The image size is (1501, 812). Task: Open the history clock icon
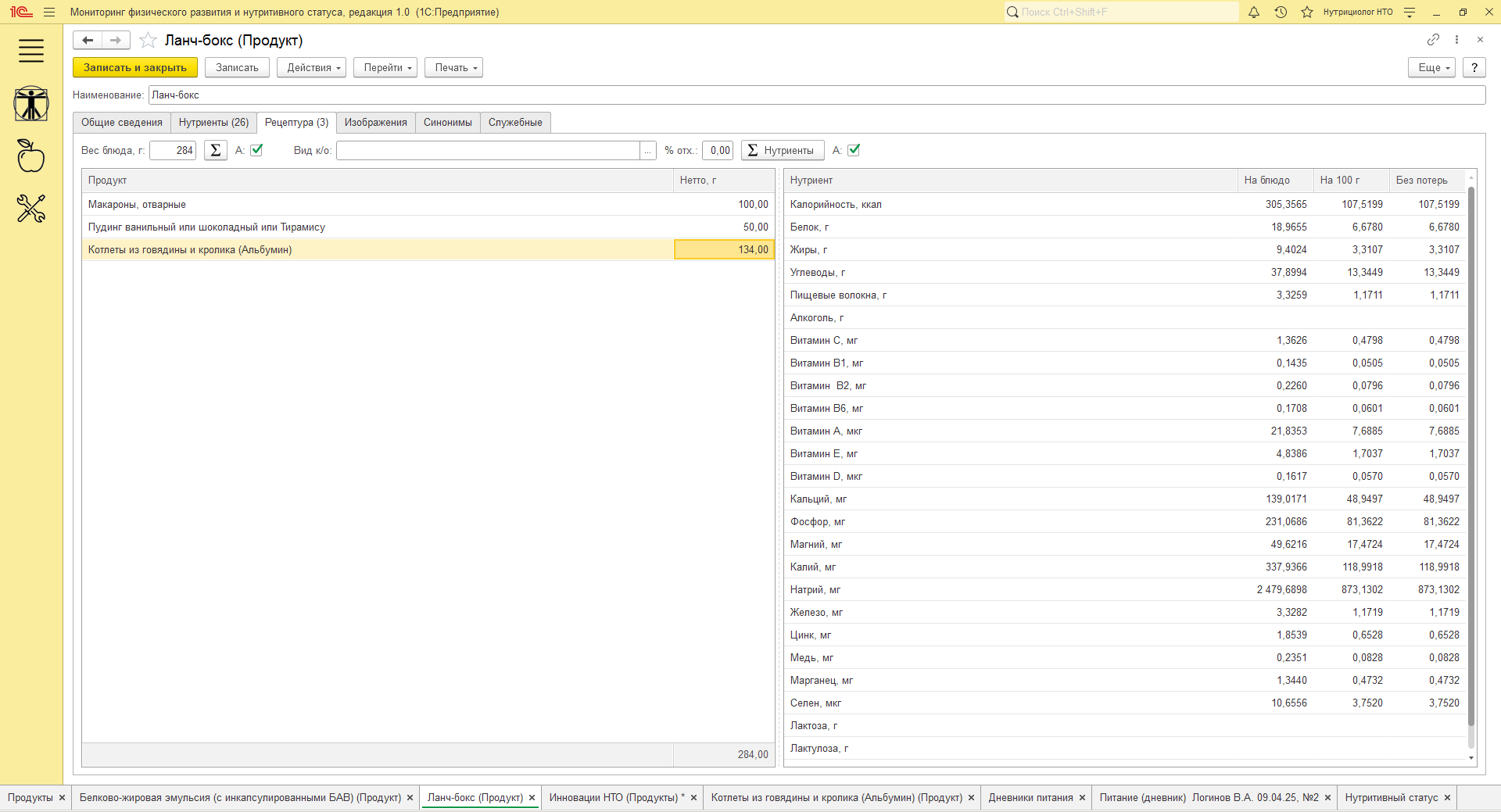tap(1281, 13)
